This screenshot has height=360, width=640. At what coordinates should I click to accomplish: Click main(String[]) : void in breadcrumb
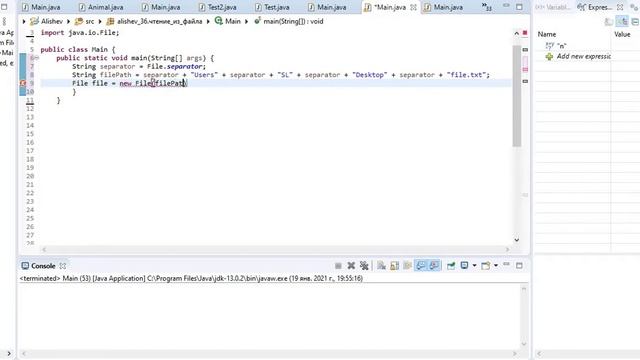(289, 21)
